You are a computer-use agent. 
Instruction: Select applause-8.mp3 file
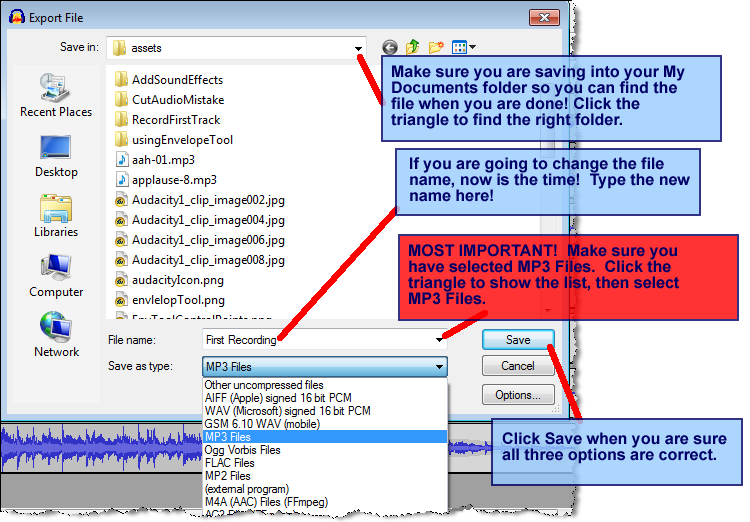166,180
